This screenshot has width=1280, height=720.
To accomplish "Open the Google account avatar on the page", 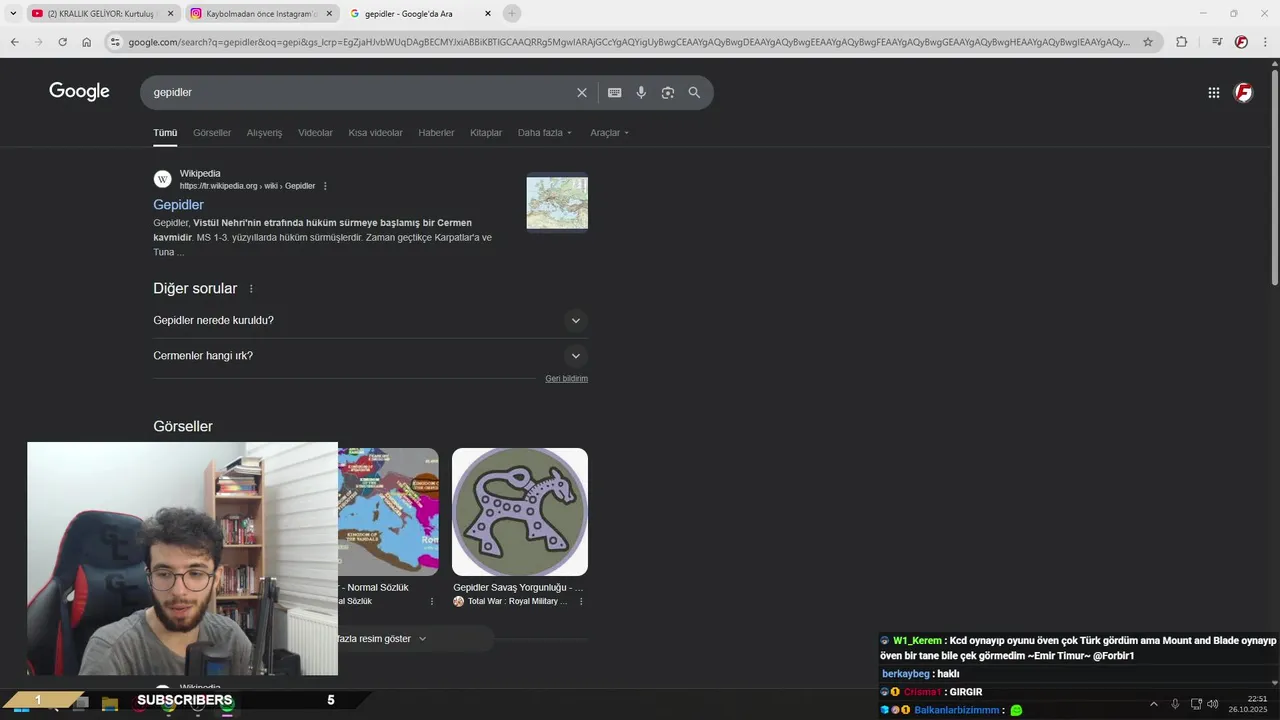I will pos(1243,92).
